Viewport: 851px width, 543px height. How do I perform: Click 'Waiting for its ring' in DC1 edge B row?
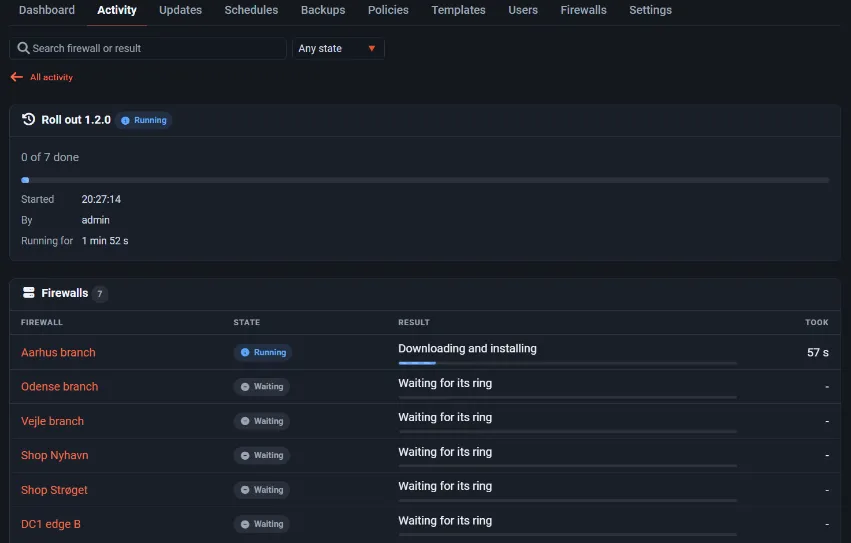click(x=445, y=521)
